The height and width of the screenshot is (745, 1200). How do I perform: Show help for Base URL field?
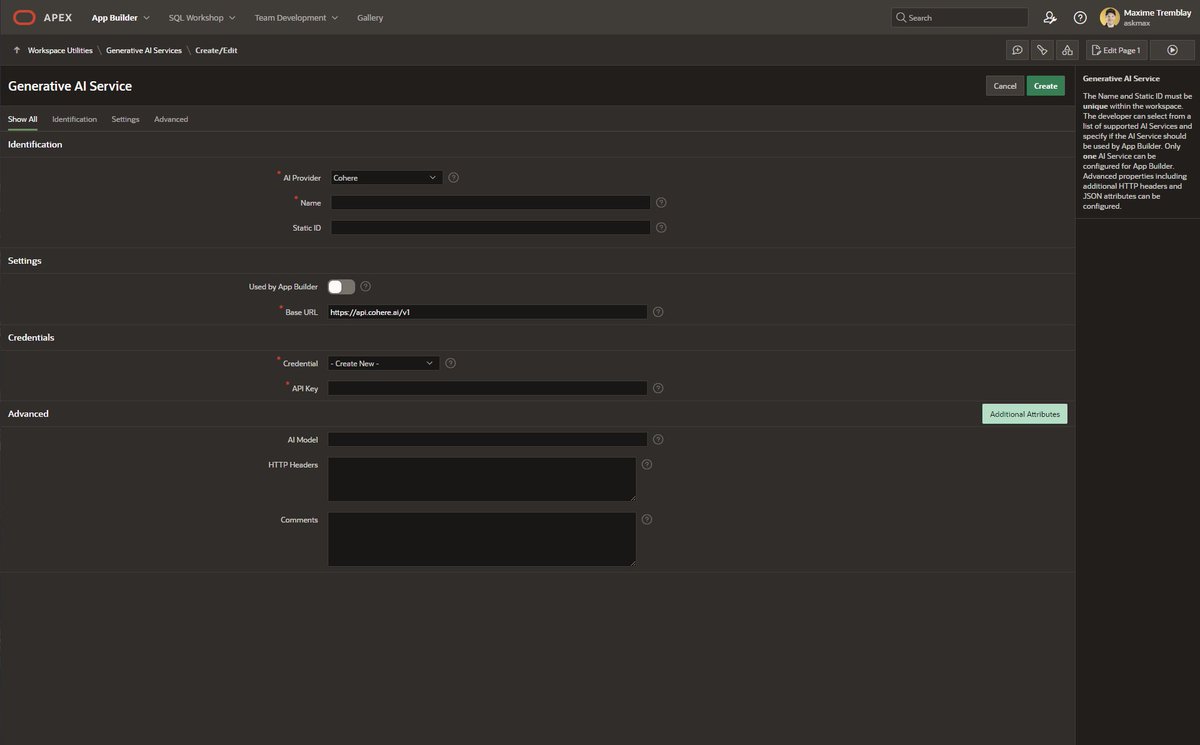(x=658, y=312)
